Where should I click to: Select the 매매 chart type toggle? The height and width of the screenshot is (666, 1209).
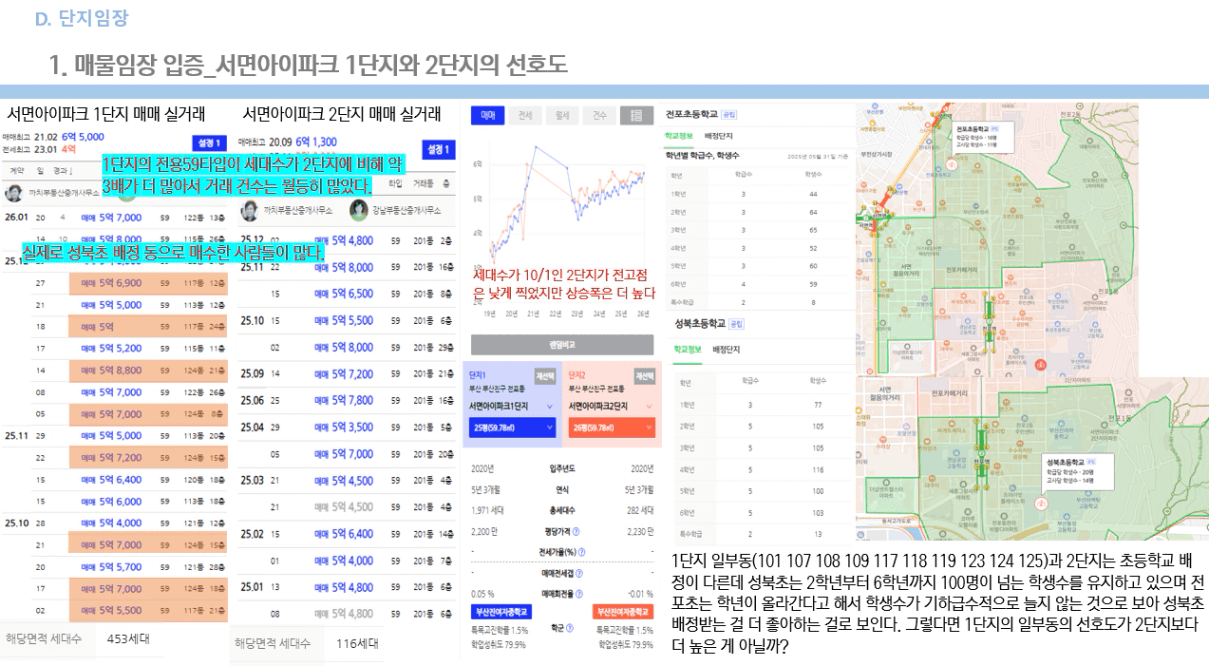tap(488, 115)
